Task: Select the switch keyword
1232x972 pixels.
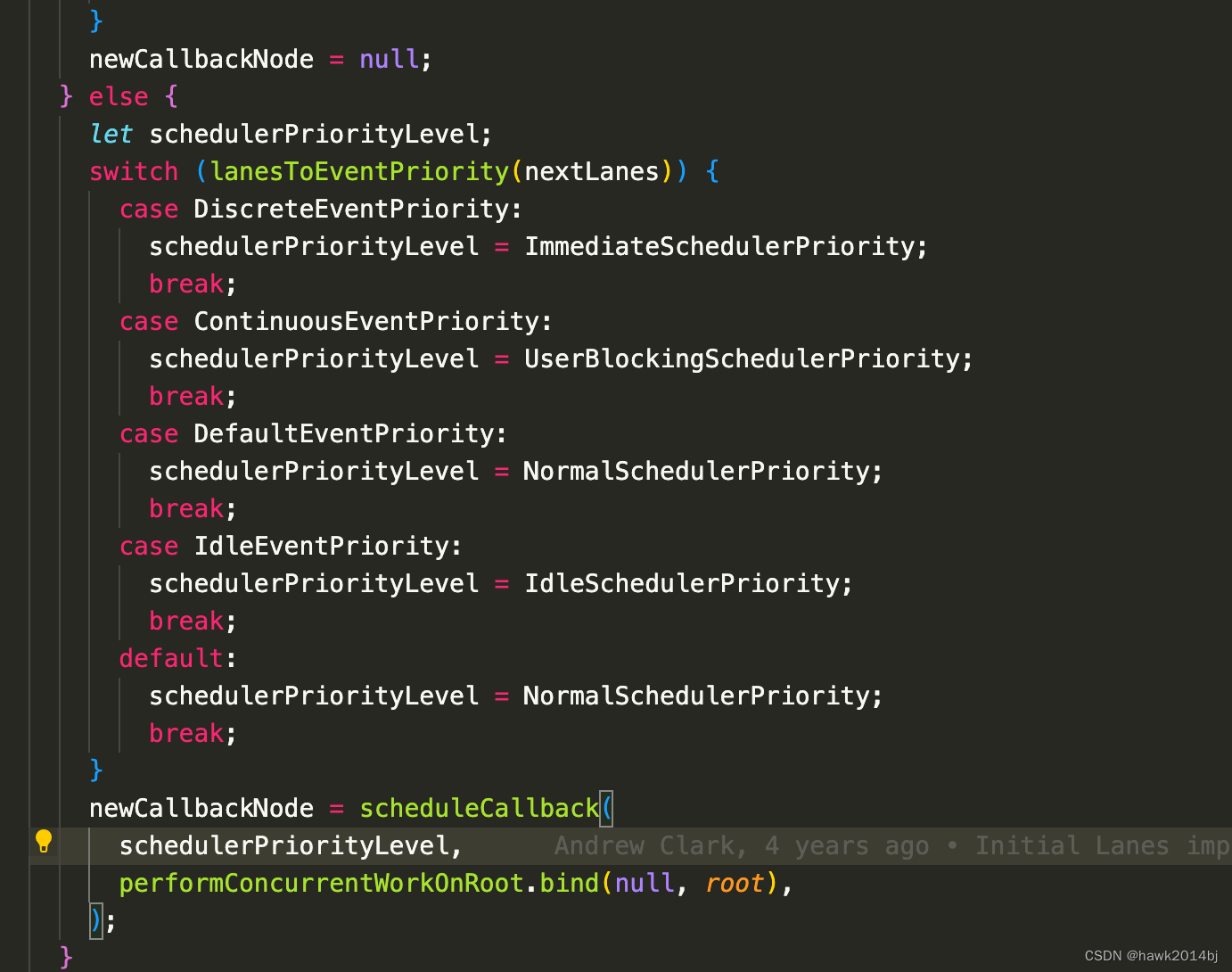Action: 134,170
